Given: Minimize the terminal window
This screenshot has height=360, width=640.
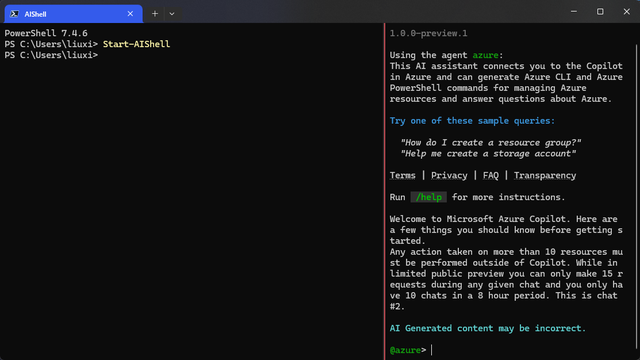Looking at the screenshot, I should pyautogui.click(x=574, y=11).
